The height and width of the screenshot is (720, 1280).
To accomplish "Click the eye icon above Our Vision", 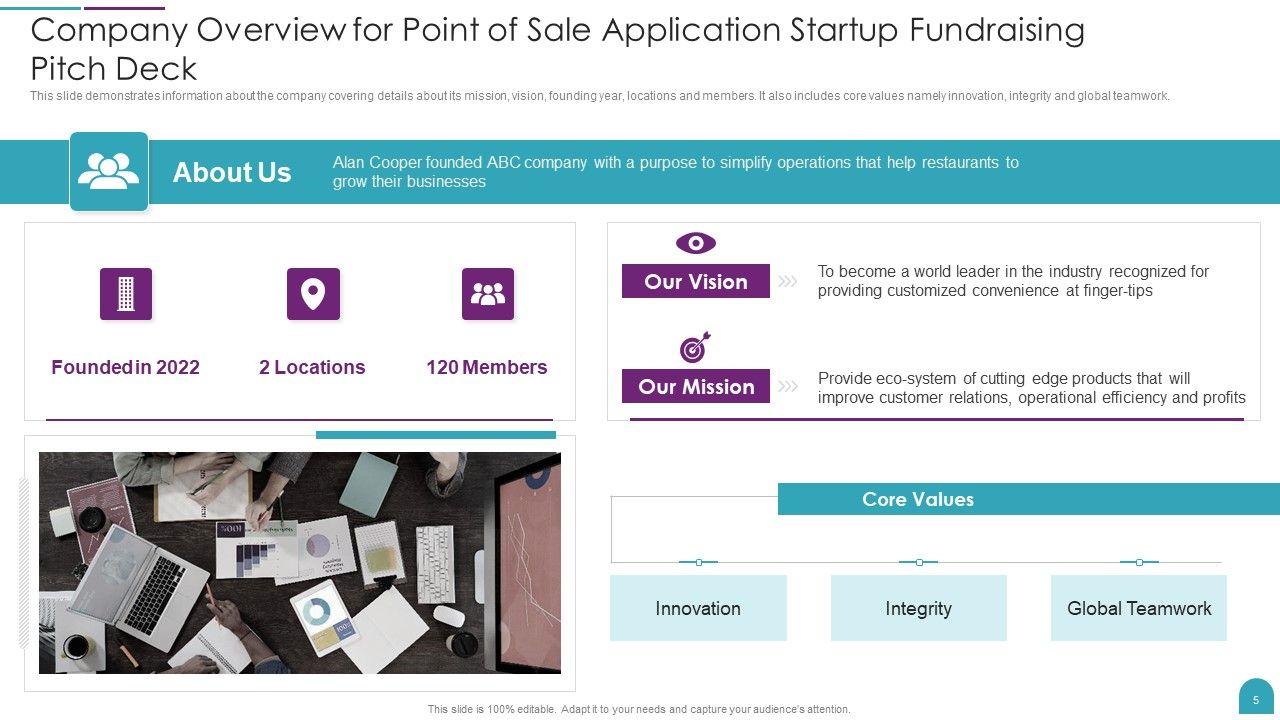I will [x=696, y=243].
